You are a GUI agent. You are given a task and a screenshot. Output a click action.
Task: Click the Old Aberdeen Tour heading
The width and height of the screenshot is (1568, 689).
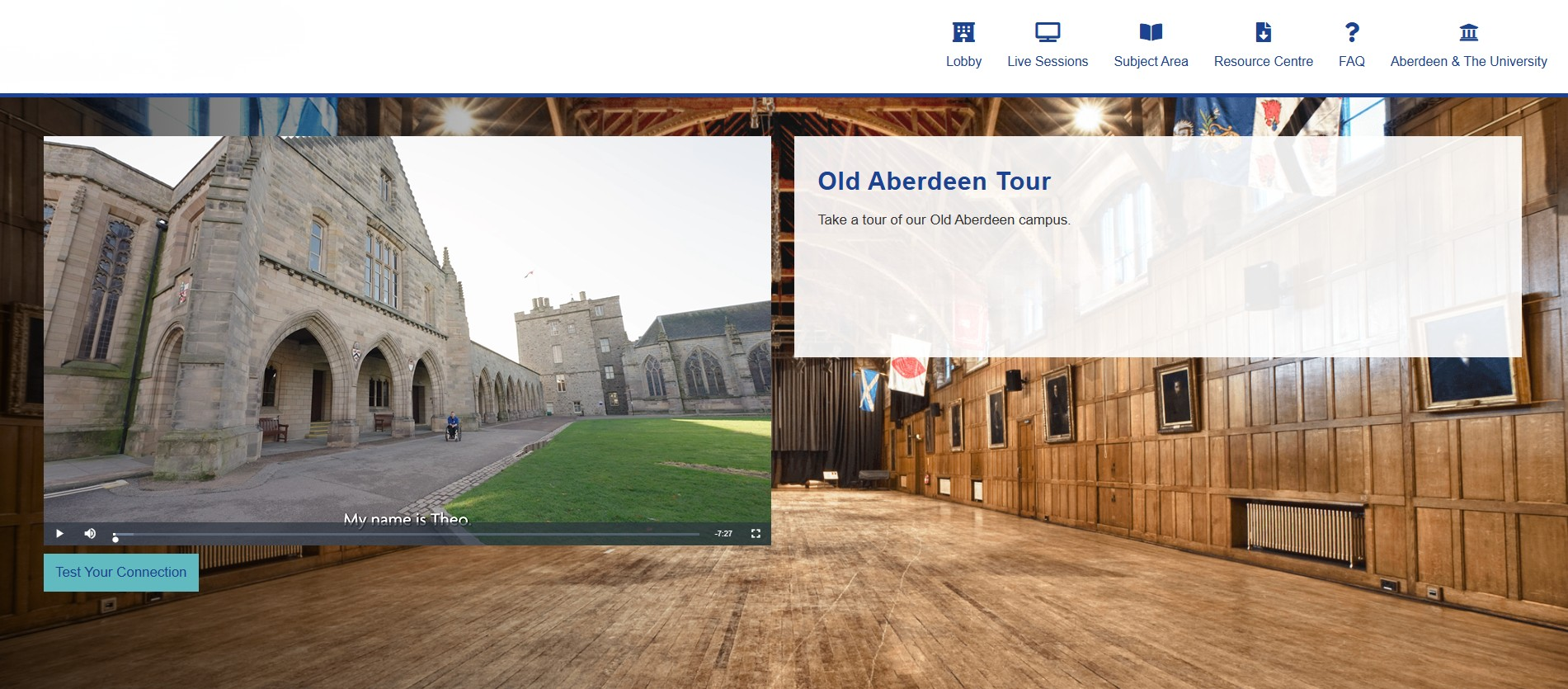(934, 182)
